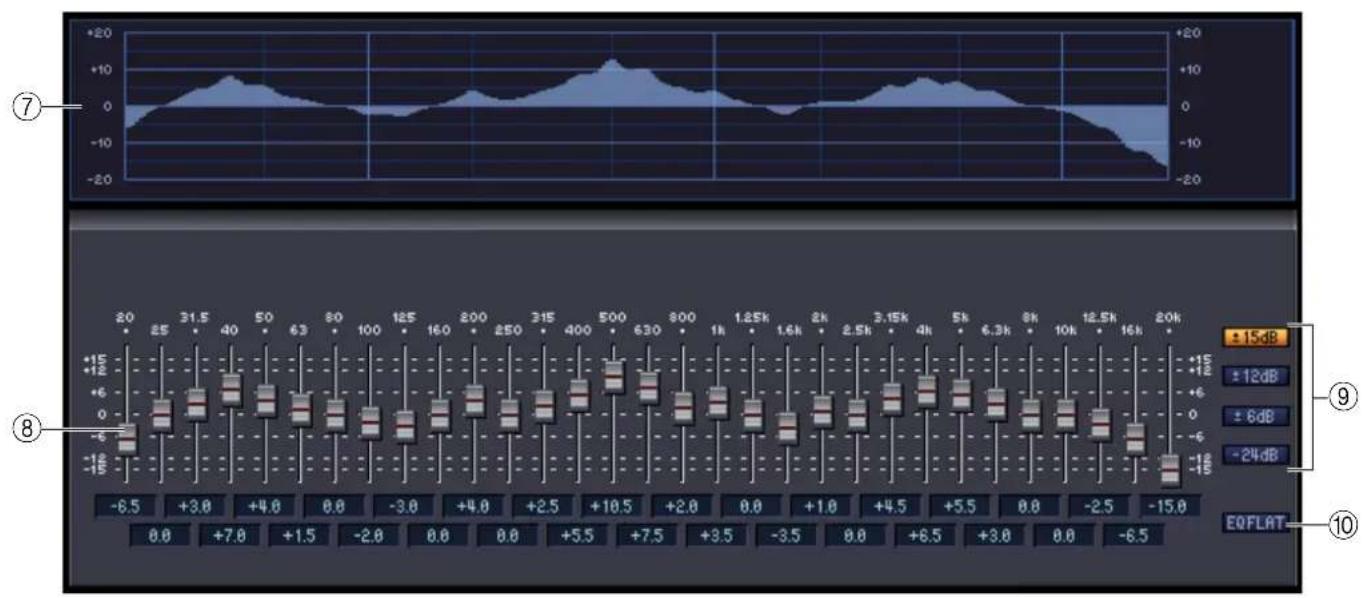Click the 3.15k band fader
This screenshot has width=1365, height=598.
[x=891, y=398]
